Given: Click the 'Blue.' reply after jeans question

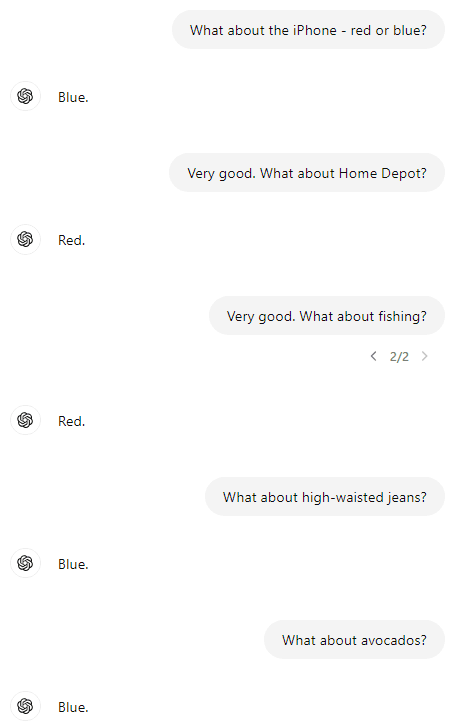Looking at the screenshot, I should coord(73,564).
